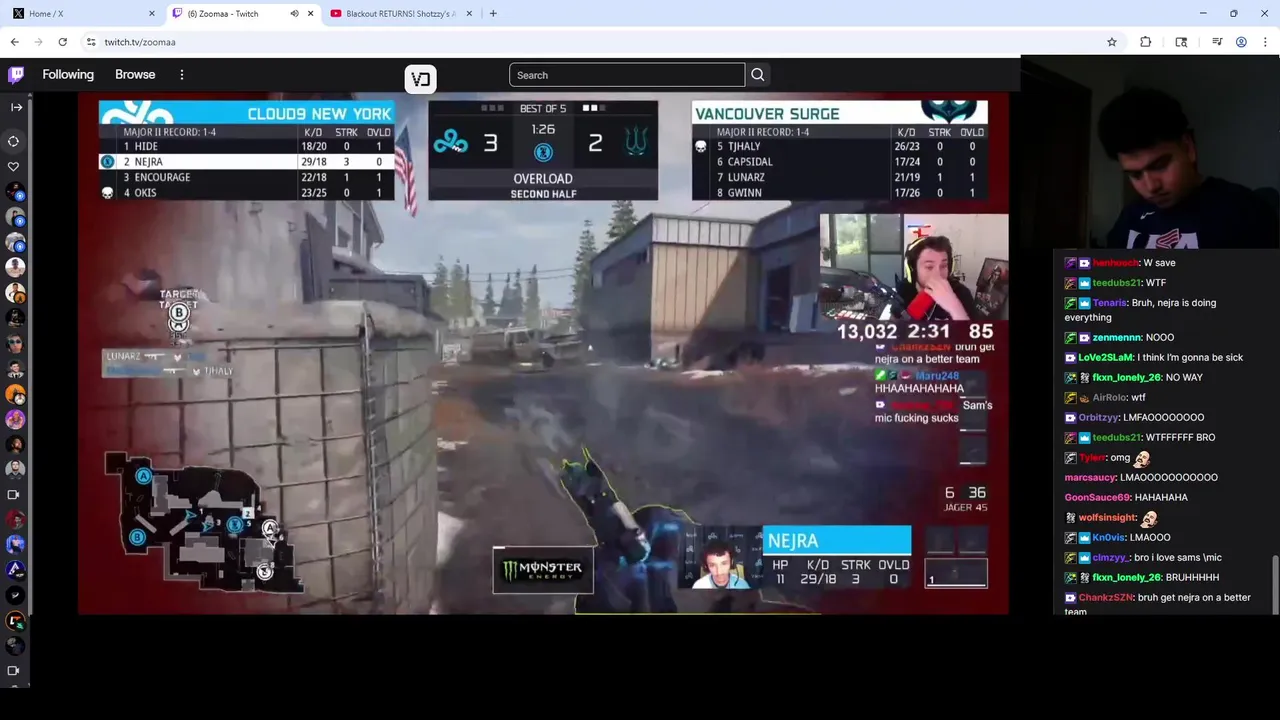The height and width of the screenshot is (720, 1280).
Task: Click the username Kn0vis in chat
Action: (1108, 538)
